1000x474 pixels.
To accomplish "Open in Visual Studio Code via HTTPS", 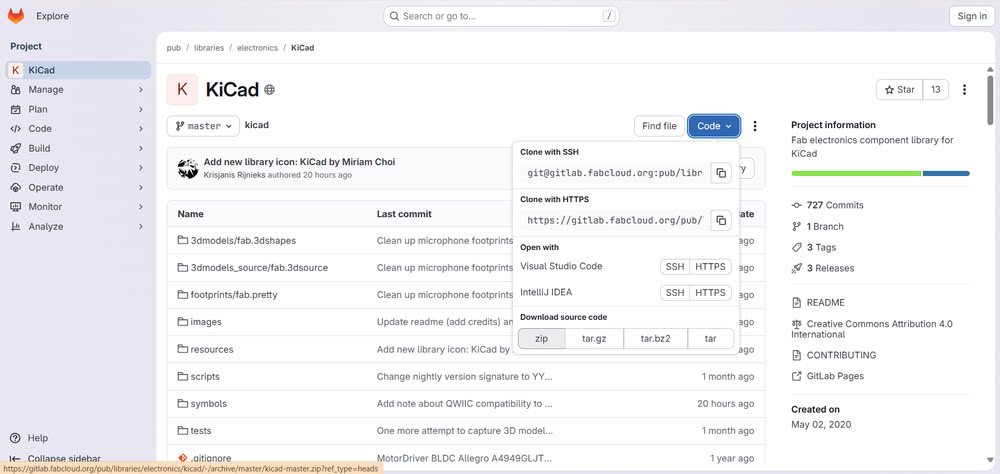I will [x=711, y=266].
